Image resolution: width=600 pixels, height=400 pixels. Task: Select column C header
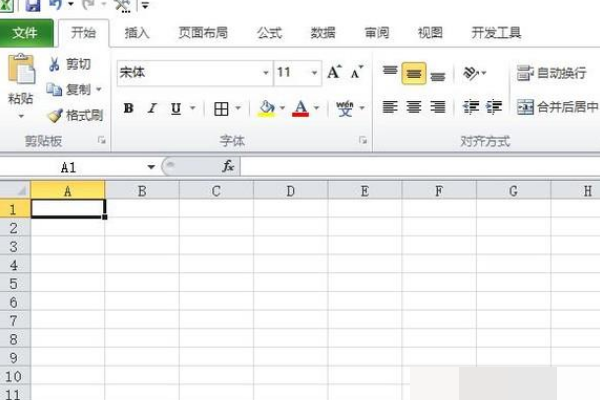(x=216, y=191)
